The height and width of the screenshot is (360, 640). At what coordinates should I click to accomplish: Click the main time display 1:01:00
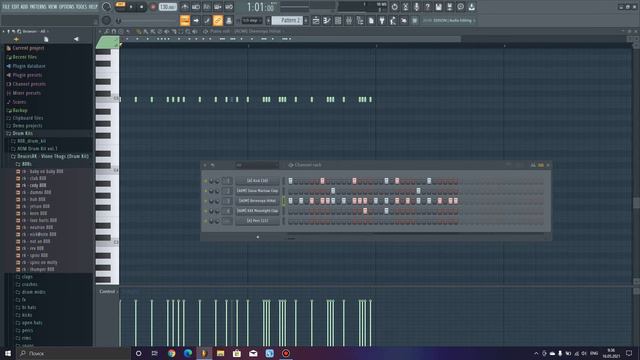[260, 7]
